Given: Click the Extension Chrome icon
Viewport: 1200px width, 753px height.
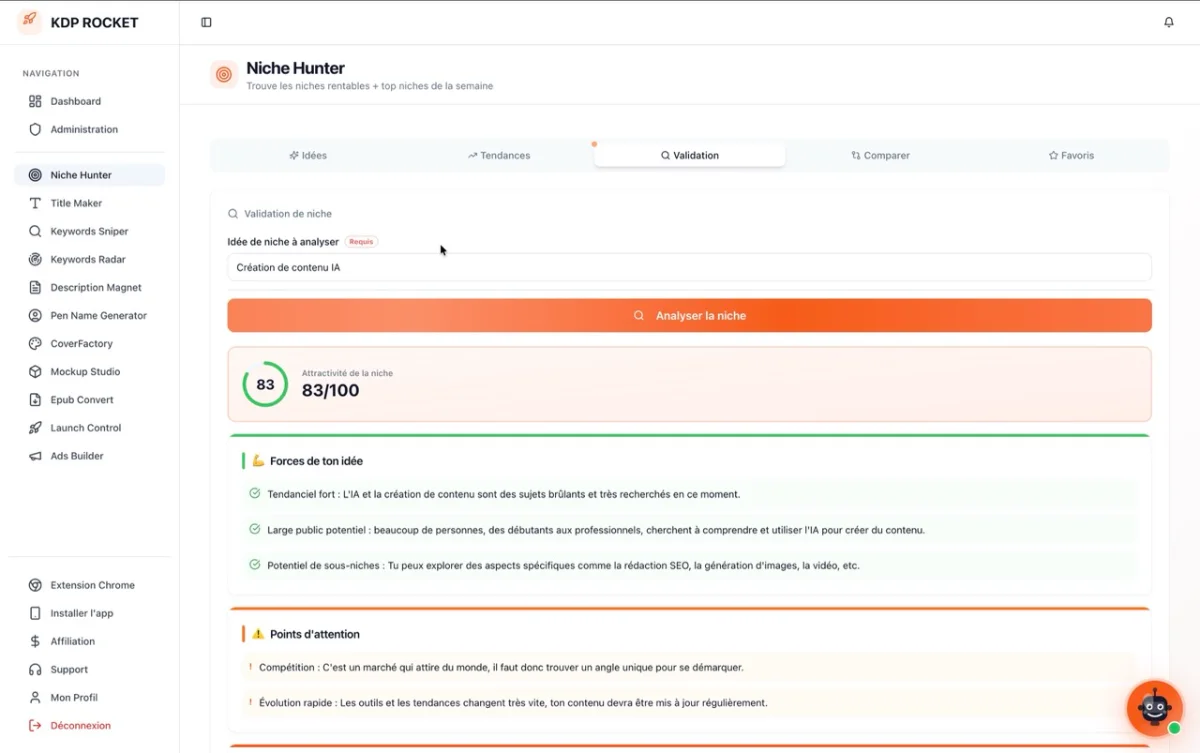Looking at the screenshot, I should (35, 585).
